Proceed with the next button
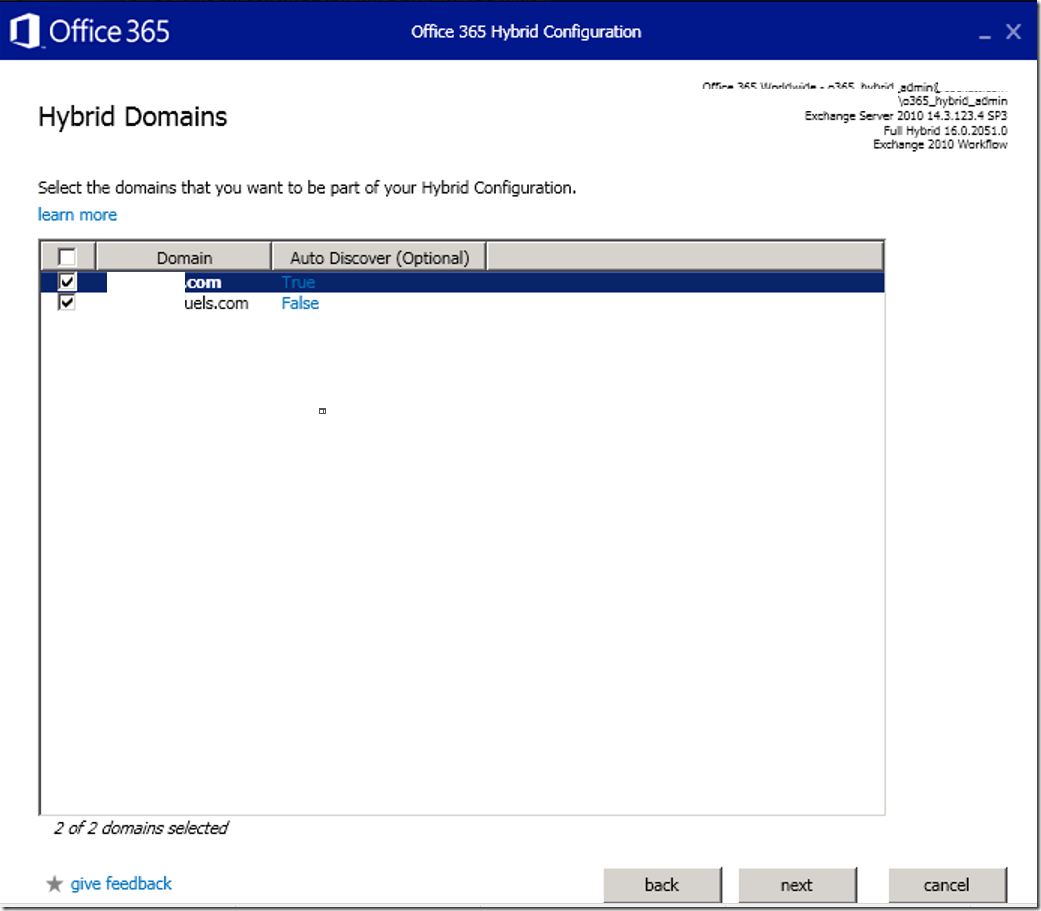 797,884
